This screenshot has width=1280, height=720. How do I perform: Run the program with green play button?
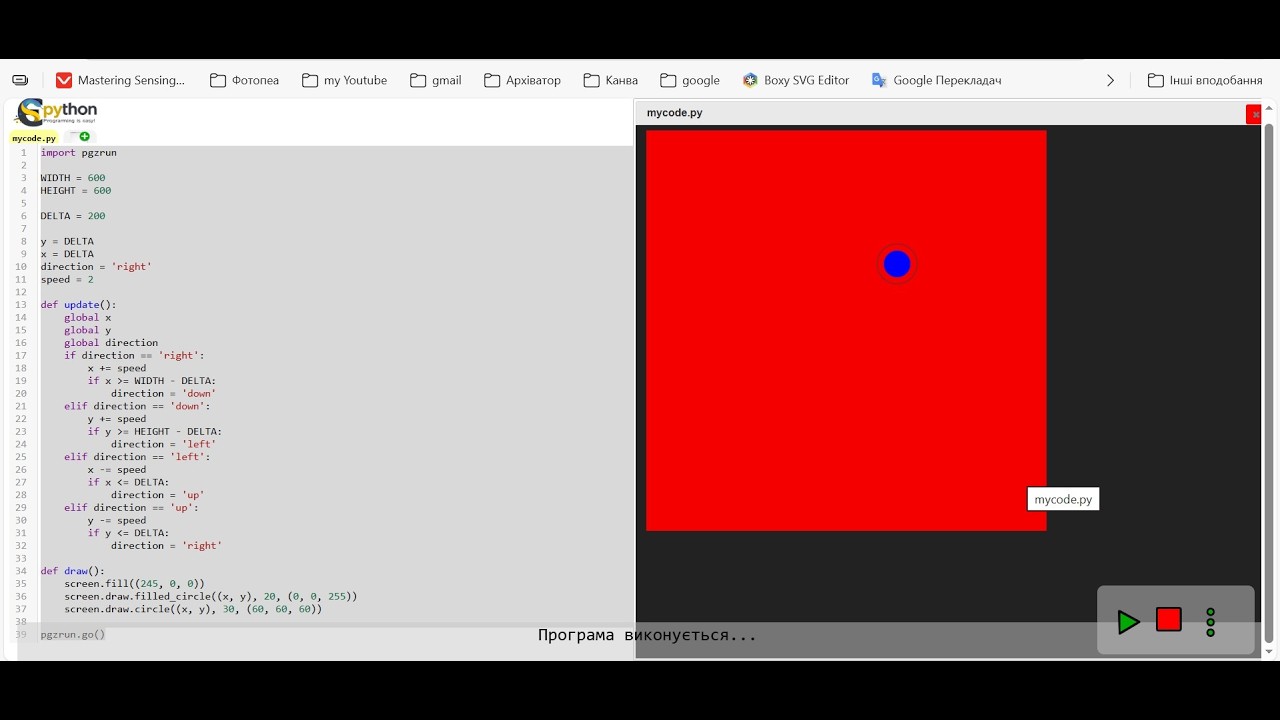1128,622
